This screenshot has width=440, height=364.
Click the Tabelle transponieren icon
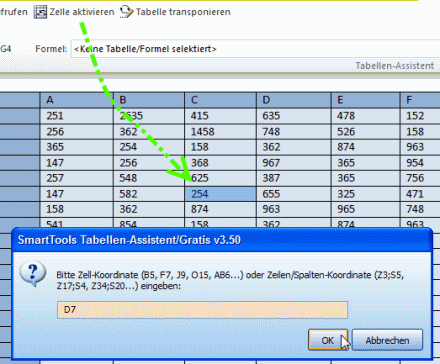click(x=127, y=12)
